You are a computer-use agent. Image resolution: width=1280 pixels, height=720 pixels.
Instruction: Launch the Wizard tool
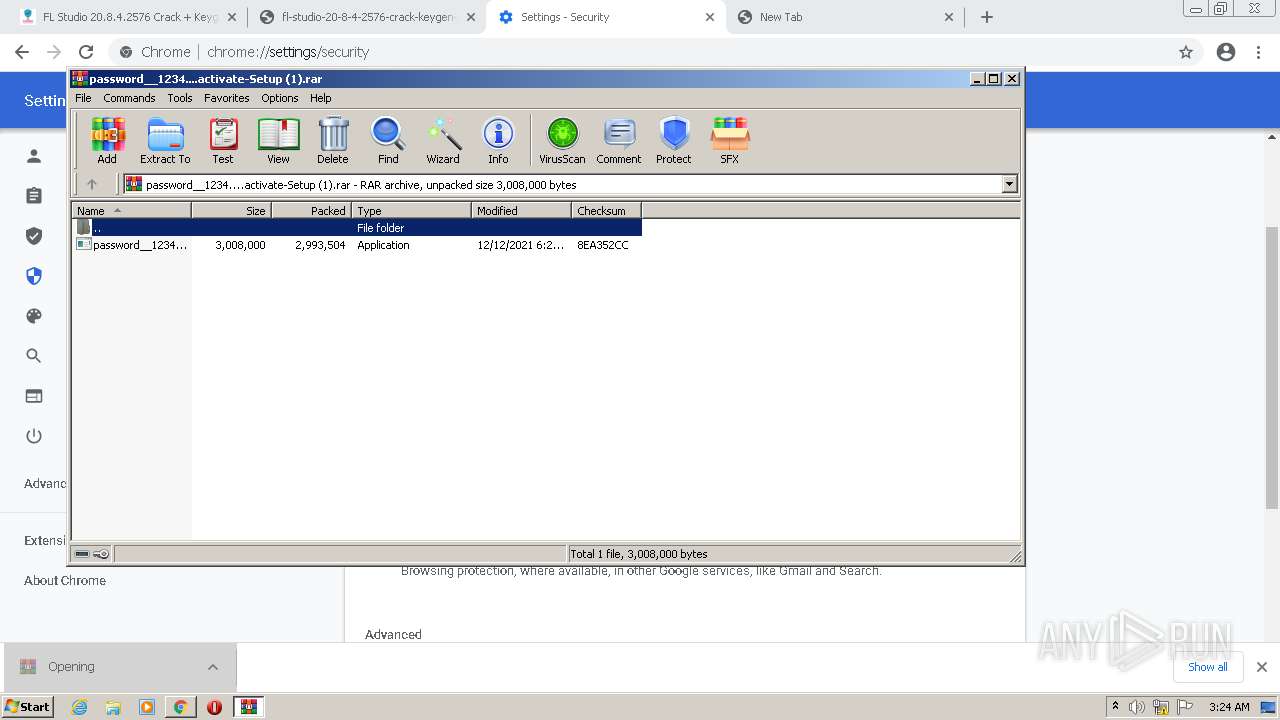(x=443, y=140)
